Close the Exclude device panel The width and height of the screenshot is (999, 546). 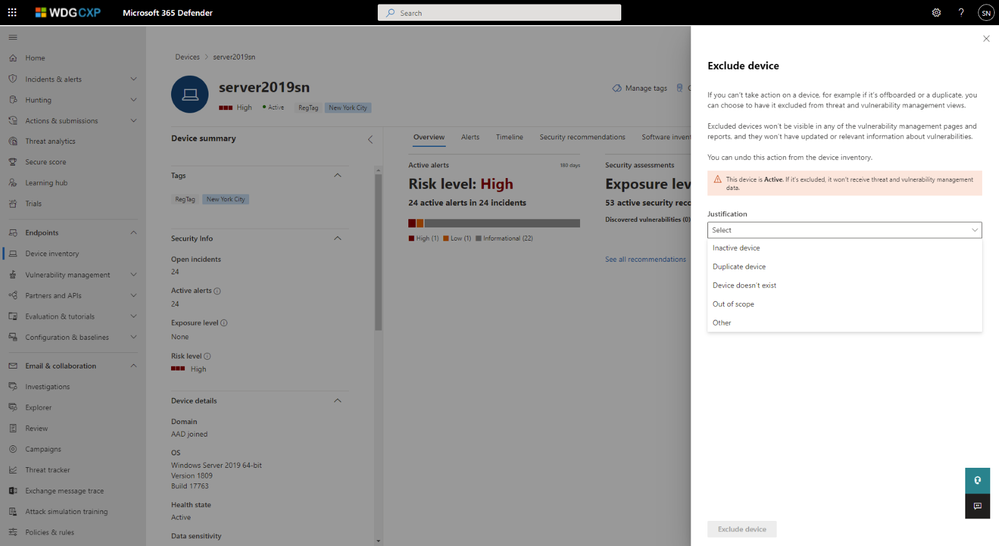tap(986, 39)
